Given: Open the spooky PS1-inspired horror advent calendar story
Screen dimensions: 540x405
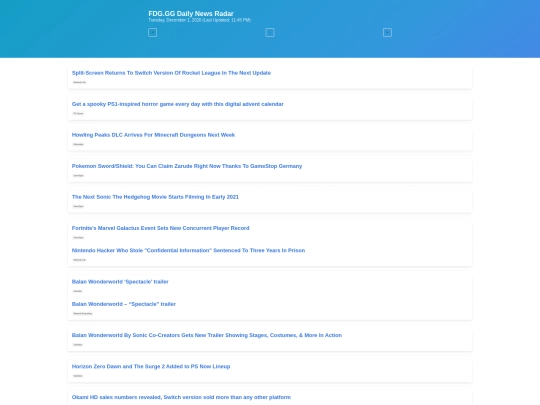Looking at the screenshot, I should (177, 104).
